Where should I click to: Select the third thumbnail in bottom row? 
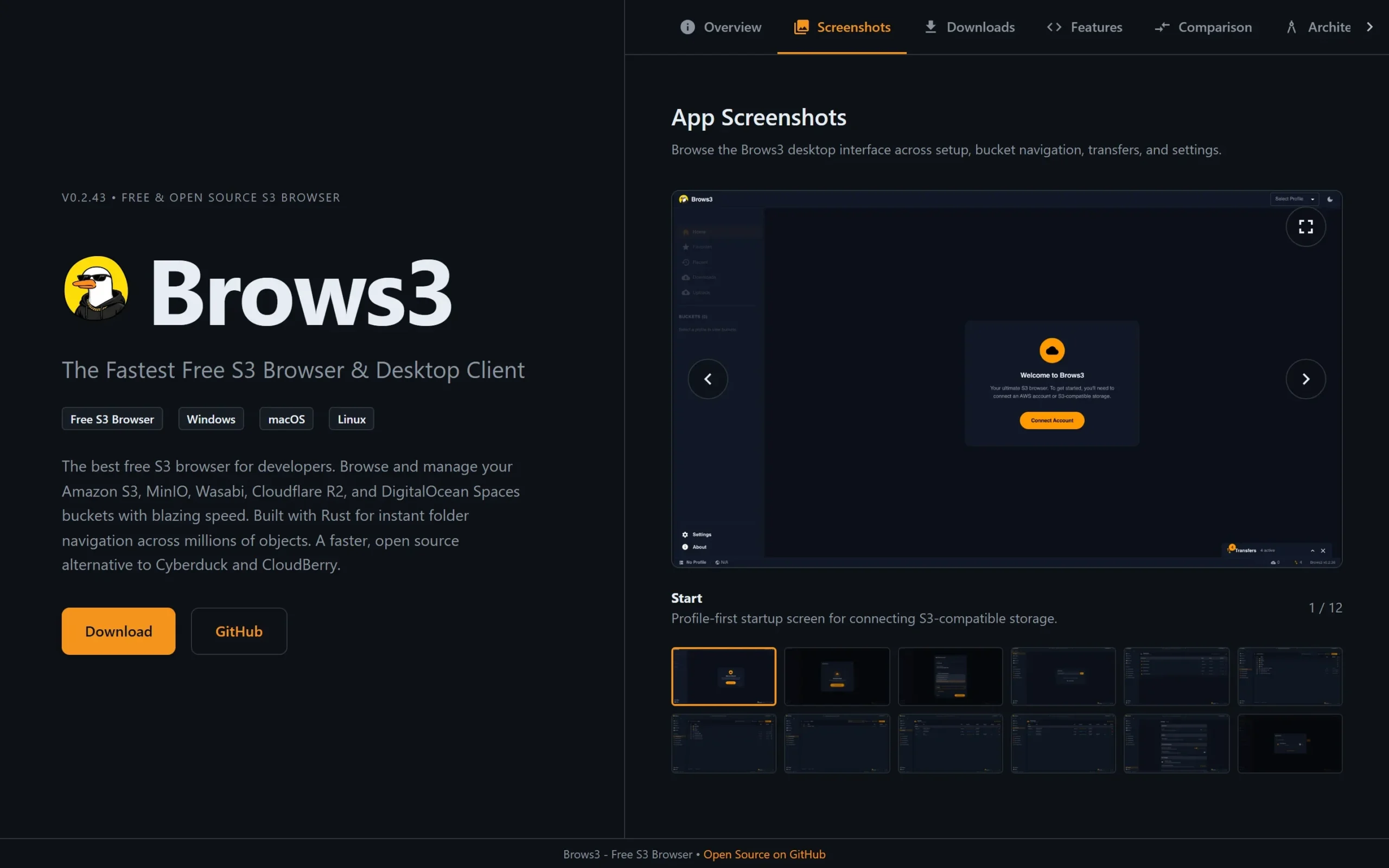[950, 743]
